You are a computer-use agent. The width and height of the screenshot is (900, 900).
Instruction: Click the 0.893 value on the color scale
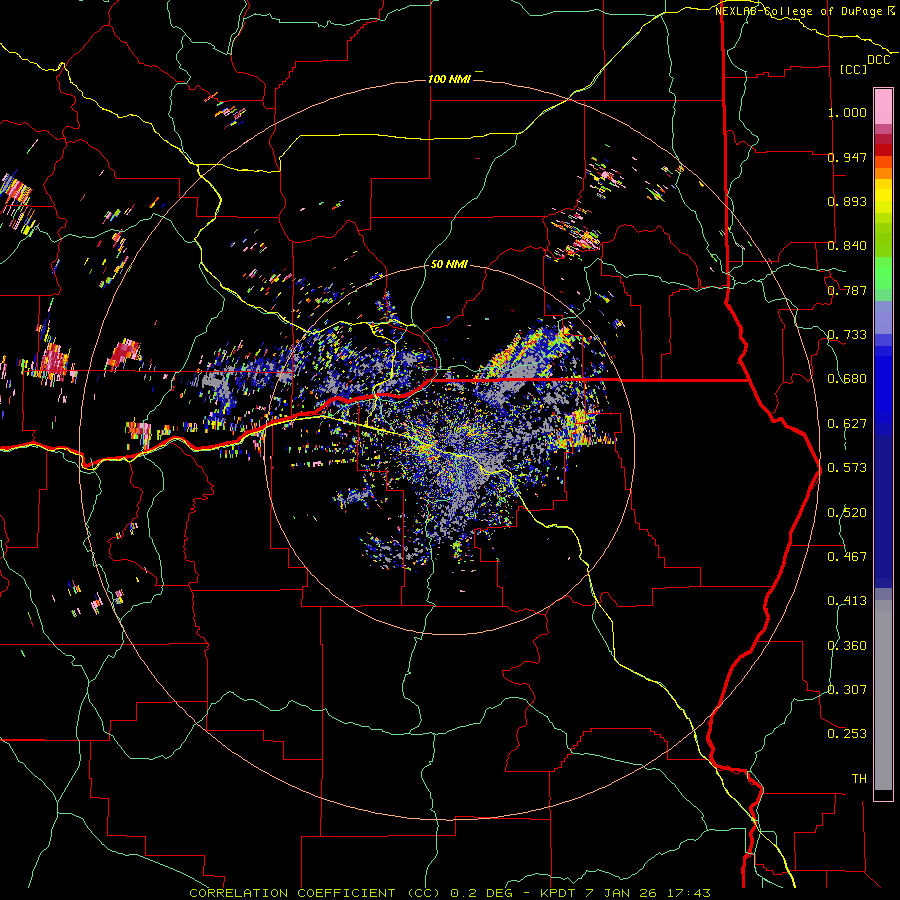pyautogui.click(x=847, y=201)
